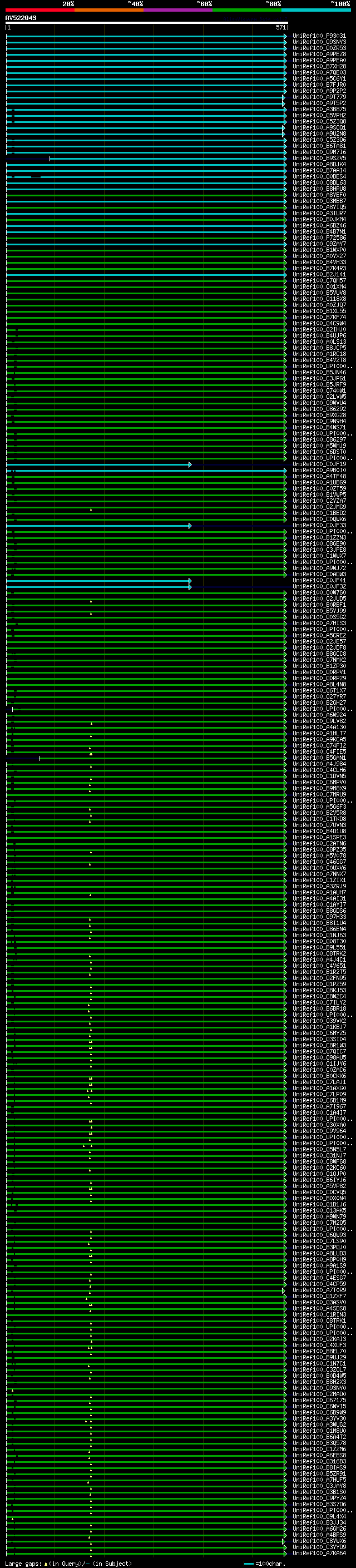The width and height of the screenshot is (356, 1568).
Task: Select hit label UniRef100_C0JF41
Action: [x=319, y=581]
